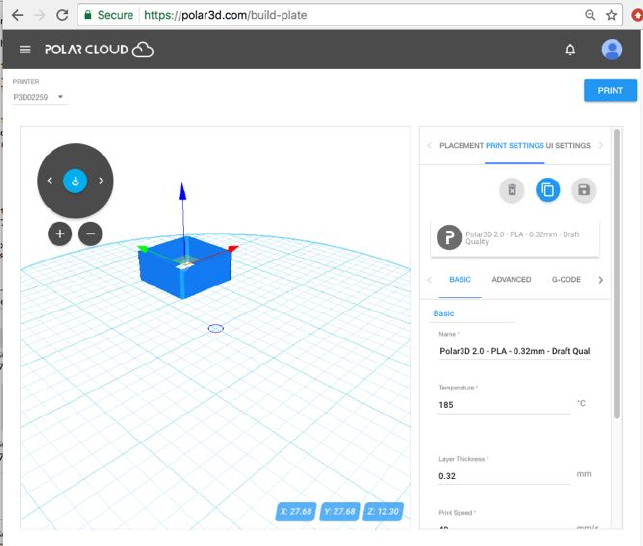Click the Temperature field showing 185
This screenshot has width=643, height=546.
coord(504,405)
